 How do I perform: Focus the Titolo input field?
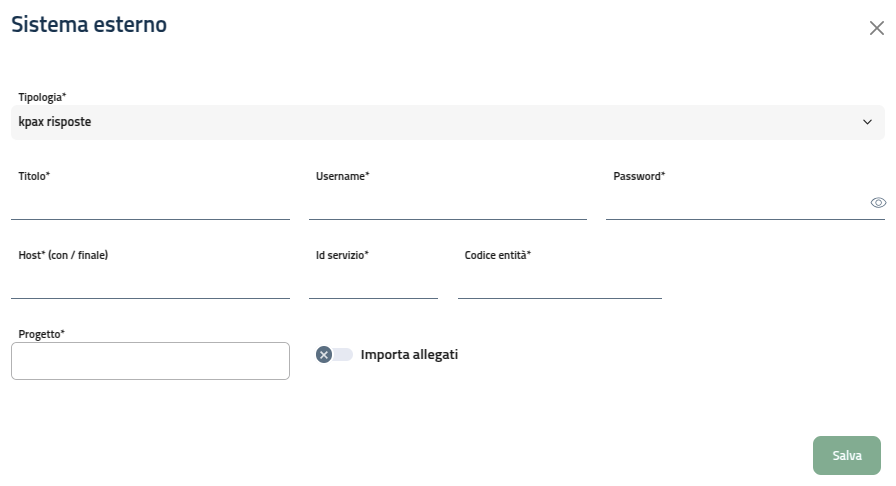(150, 204)
